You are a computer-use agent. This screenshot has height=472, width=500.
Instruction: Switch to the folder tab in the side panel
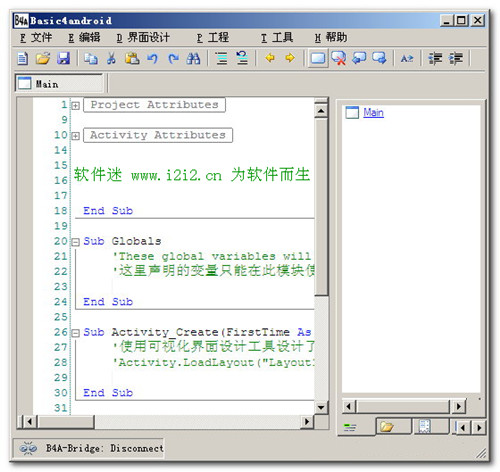coord(393,426)
